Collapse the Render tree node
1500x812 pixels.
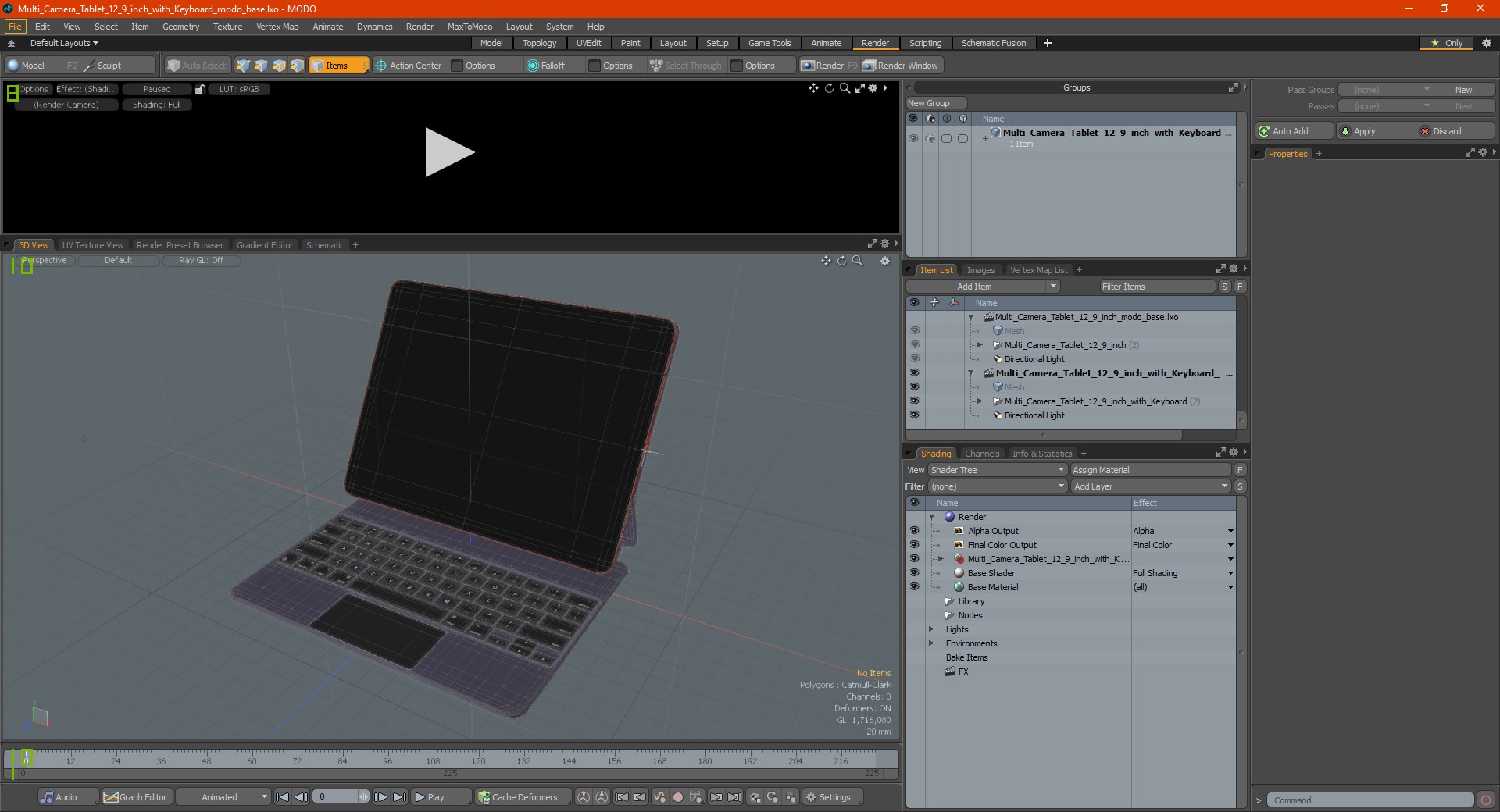(931, 517)
